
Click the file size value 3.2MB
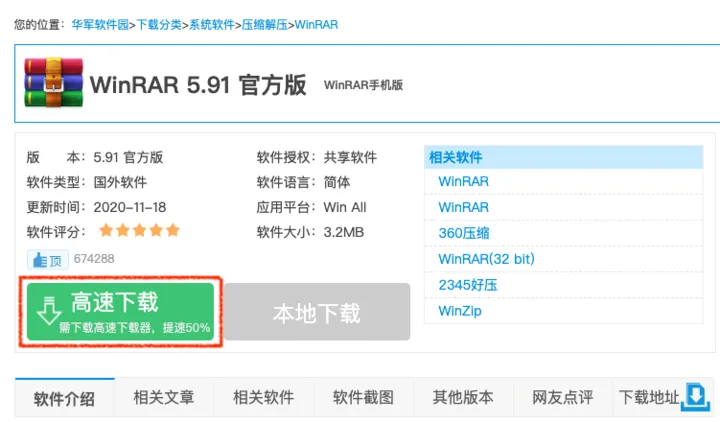click(x=343, y=232)
